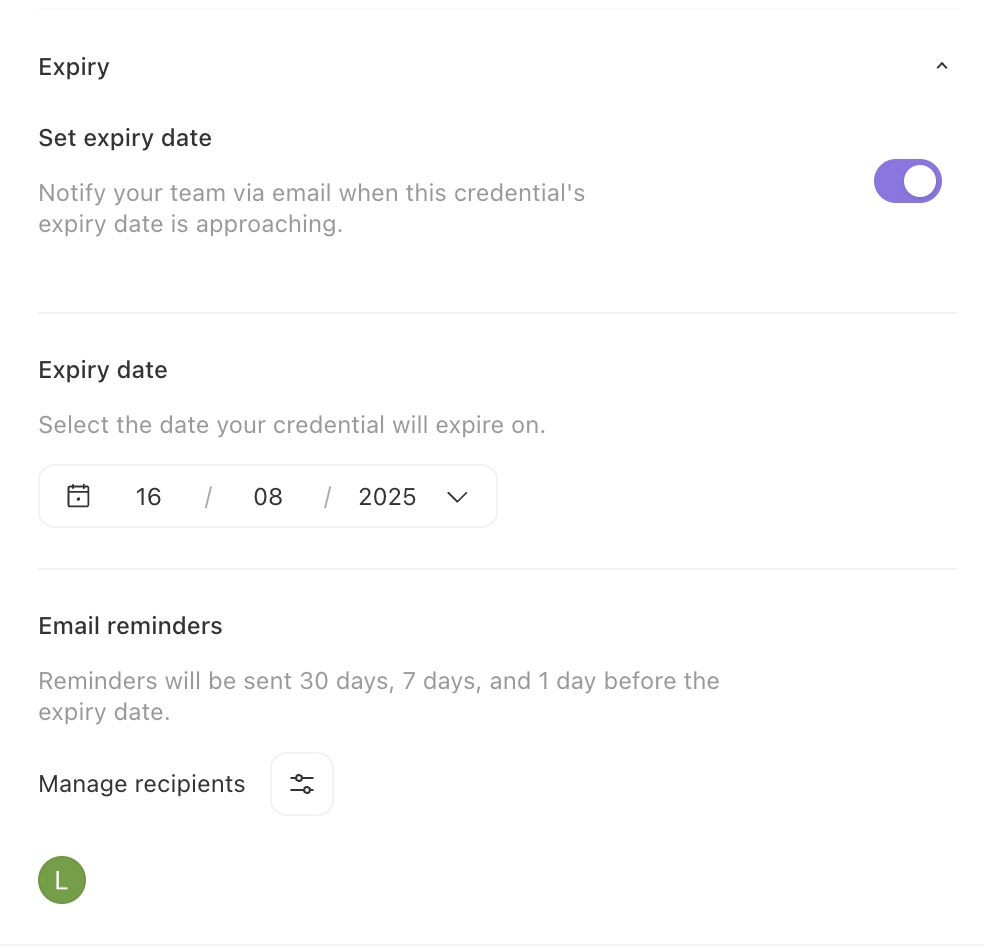Click the Email reminders heading
Image resolution: width=984 pixels, height=948 pixels.
(130, 626)
